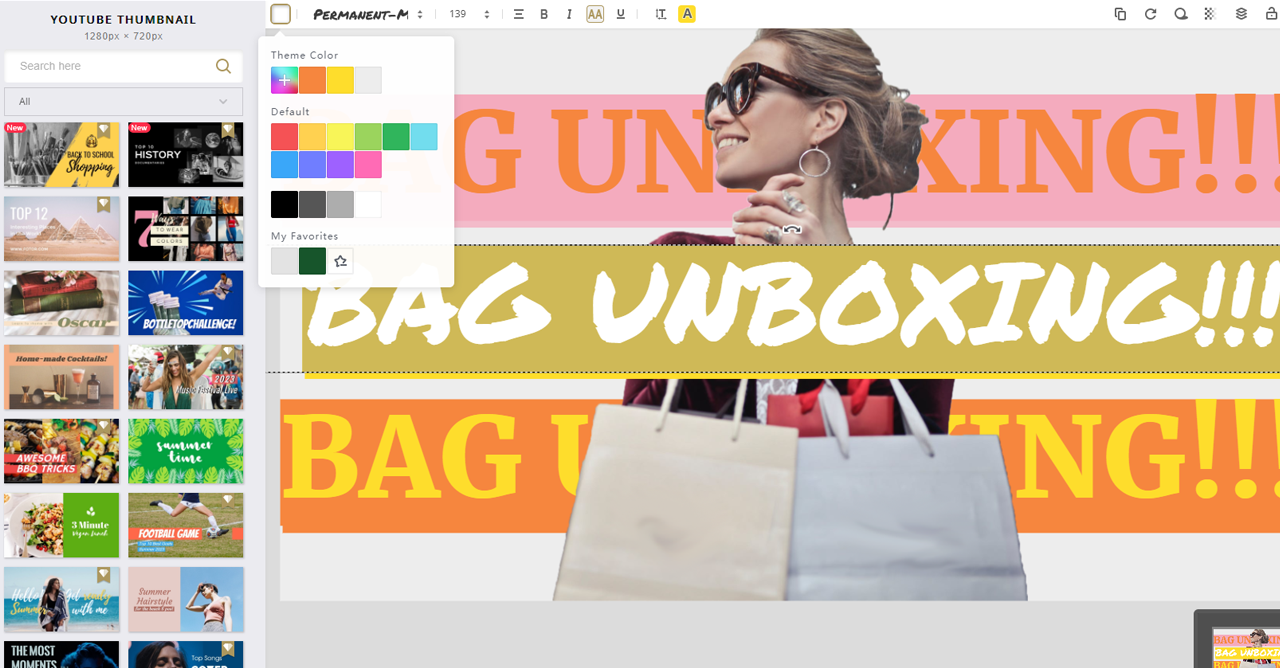This screenshot has height=668, width=1280.
Task: Choose Top 10 History template
Action: [186, 155]
